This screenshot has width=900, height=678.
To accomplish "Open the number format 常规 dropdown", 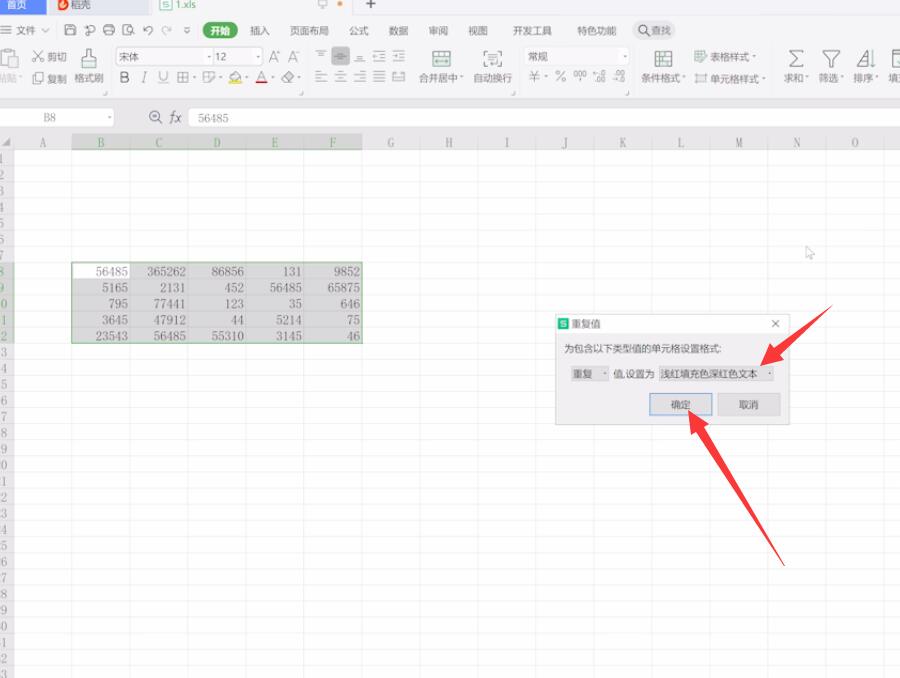I will (x=624, y=56).
